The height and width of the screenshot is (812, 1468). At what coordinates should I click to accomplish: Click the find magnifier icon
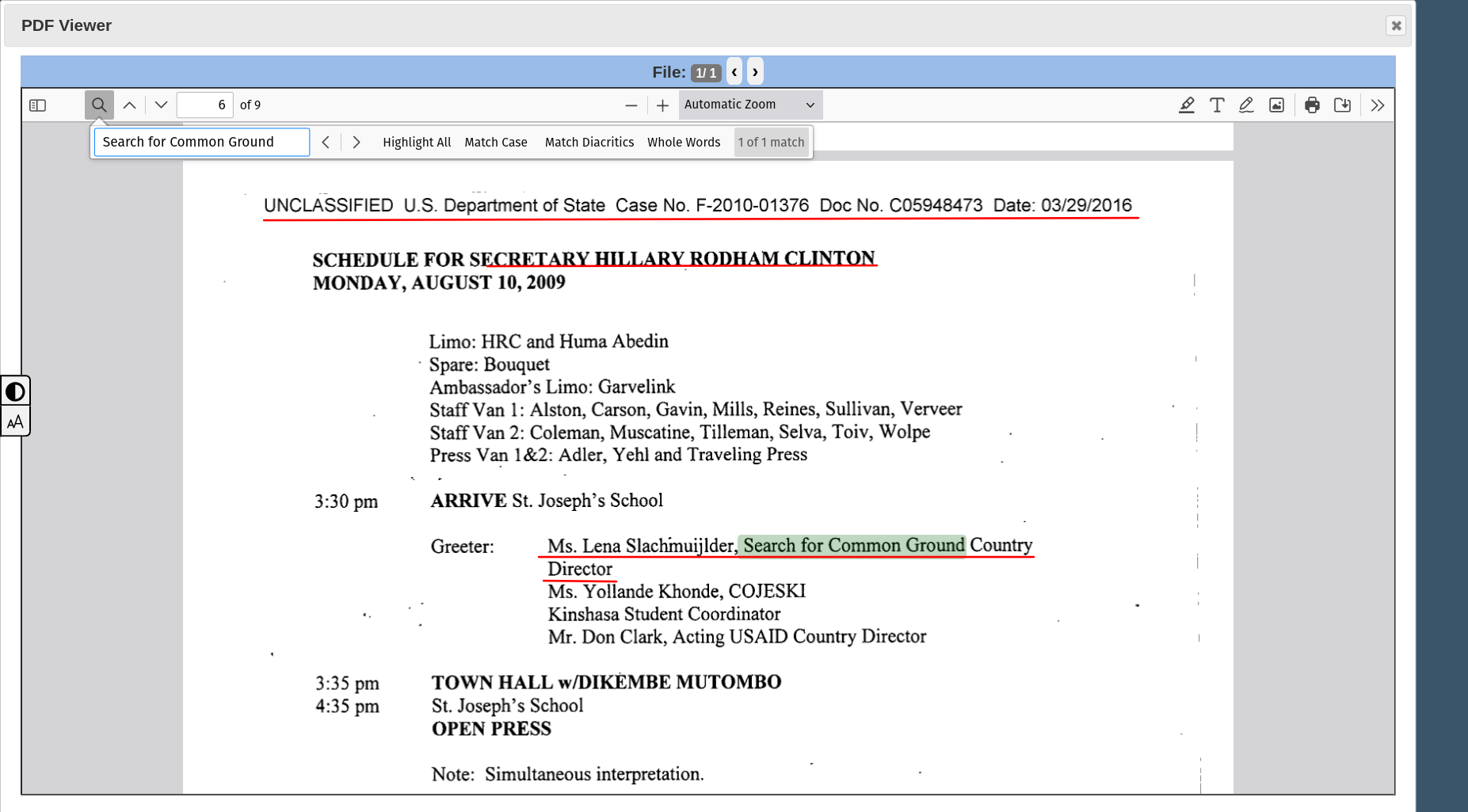99,105
